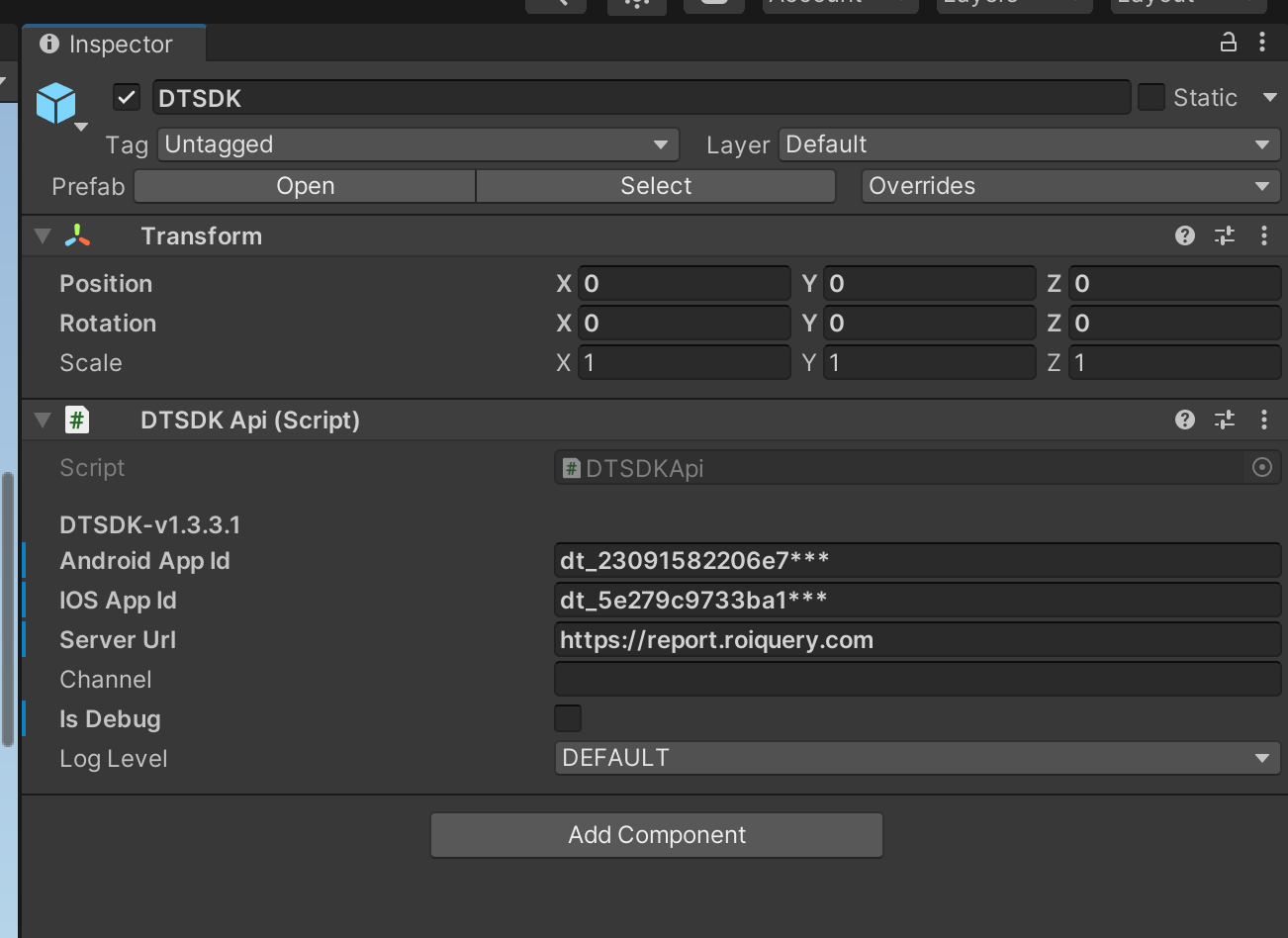Click the Position Y field
Screen dimensions: 1288x938
tap(930, 284)
